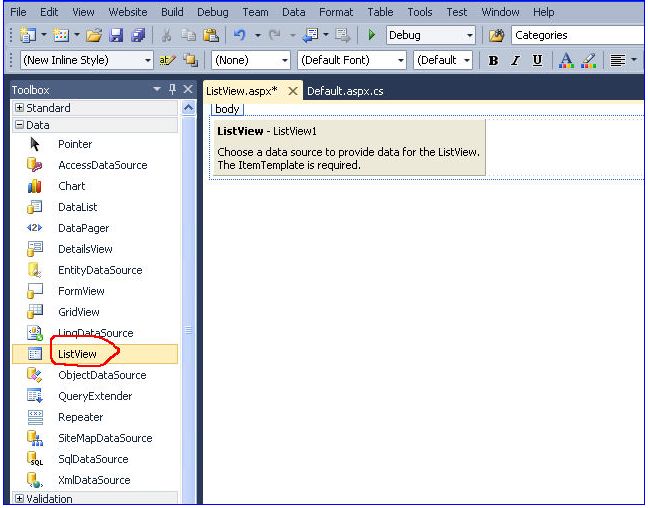
Task: Select the ListView control in Toolbox
Action: pyautogui.click(x=95, y=354)
